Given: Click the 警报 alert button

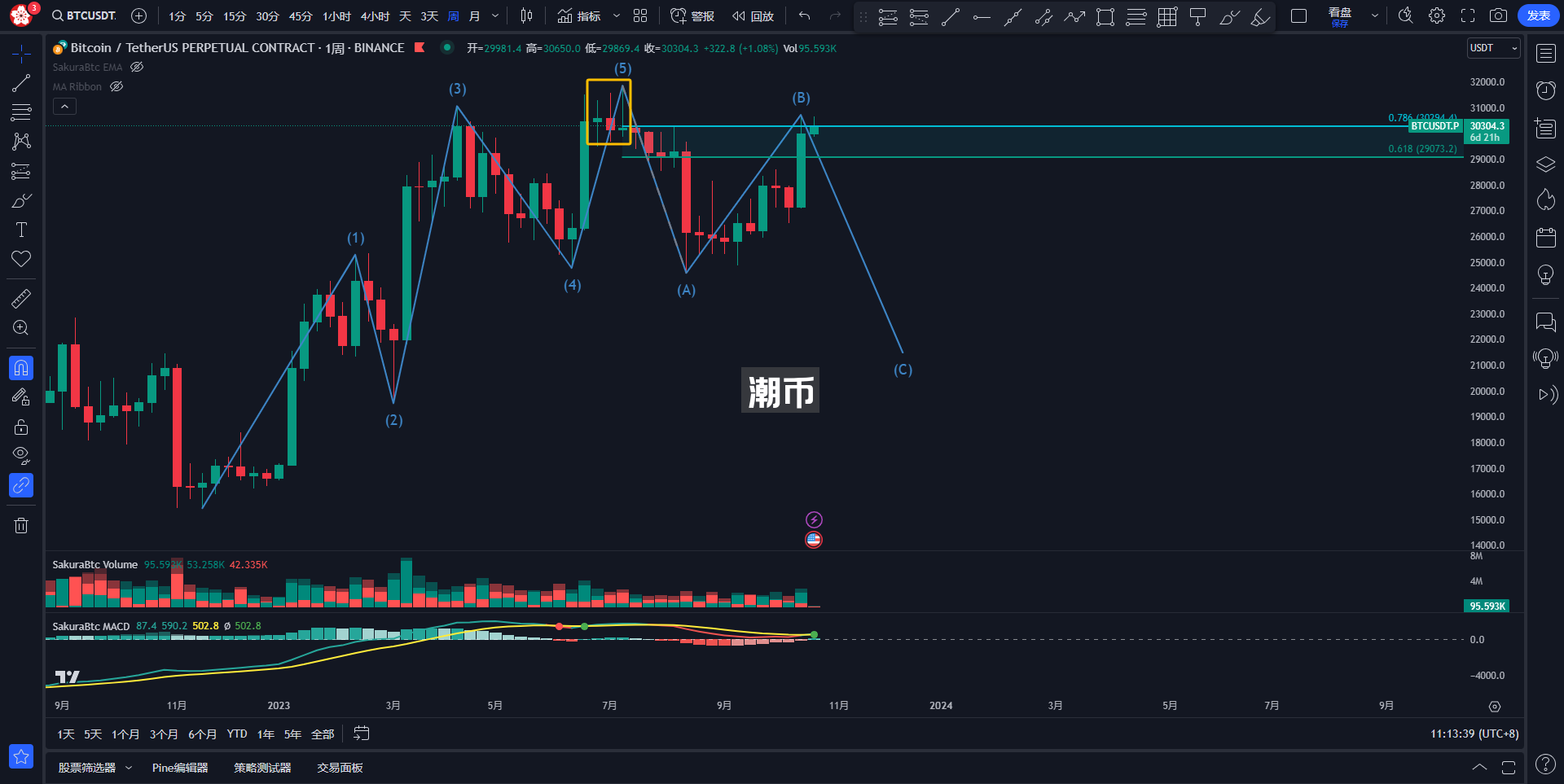Looking at the screenshot, I should (692, 15).
